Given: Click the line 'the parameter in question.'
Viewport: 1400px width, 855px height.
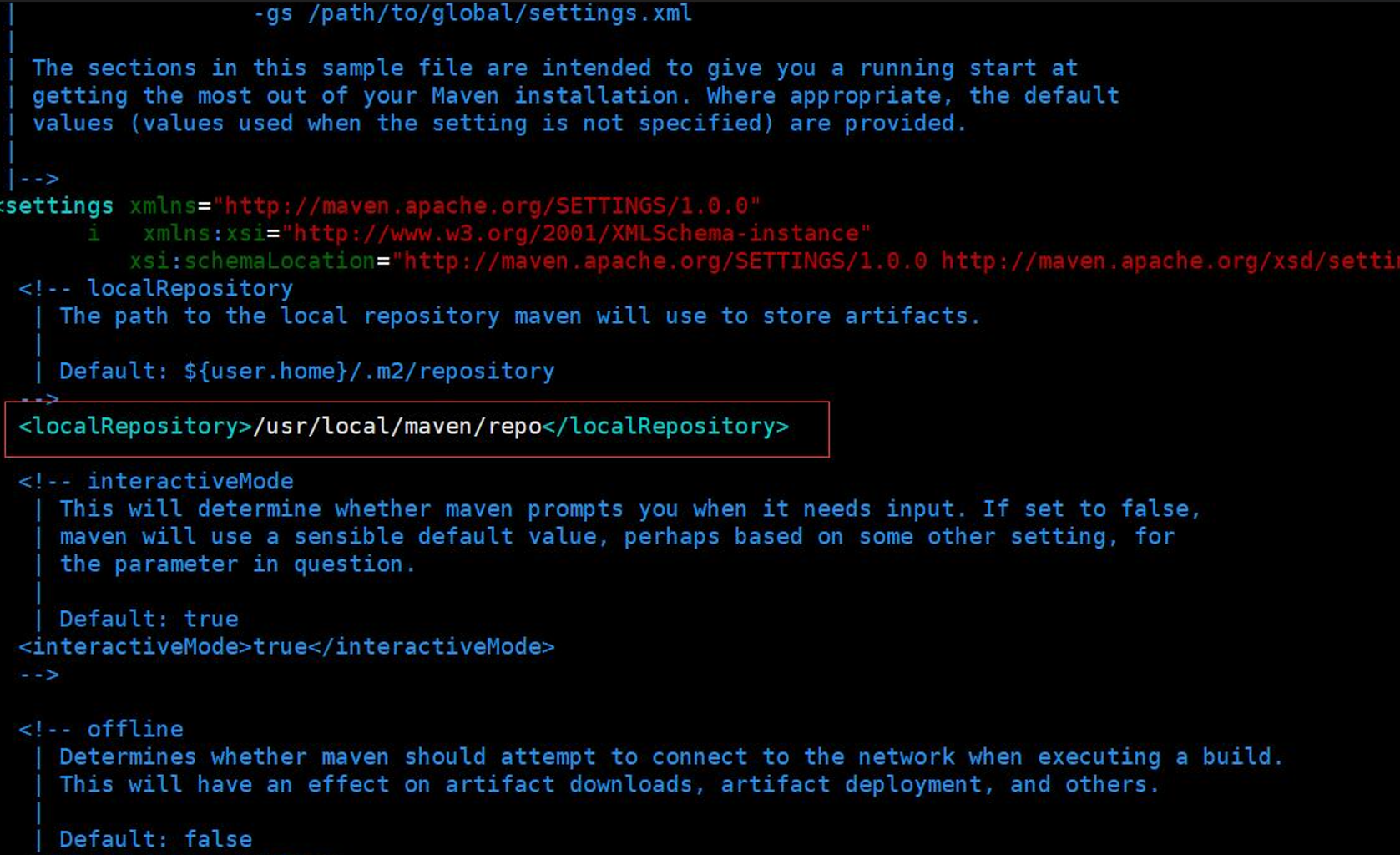Looking at the screenshot, I should [237, 564].
